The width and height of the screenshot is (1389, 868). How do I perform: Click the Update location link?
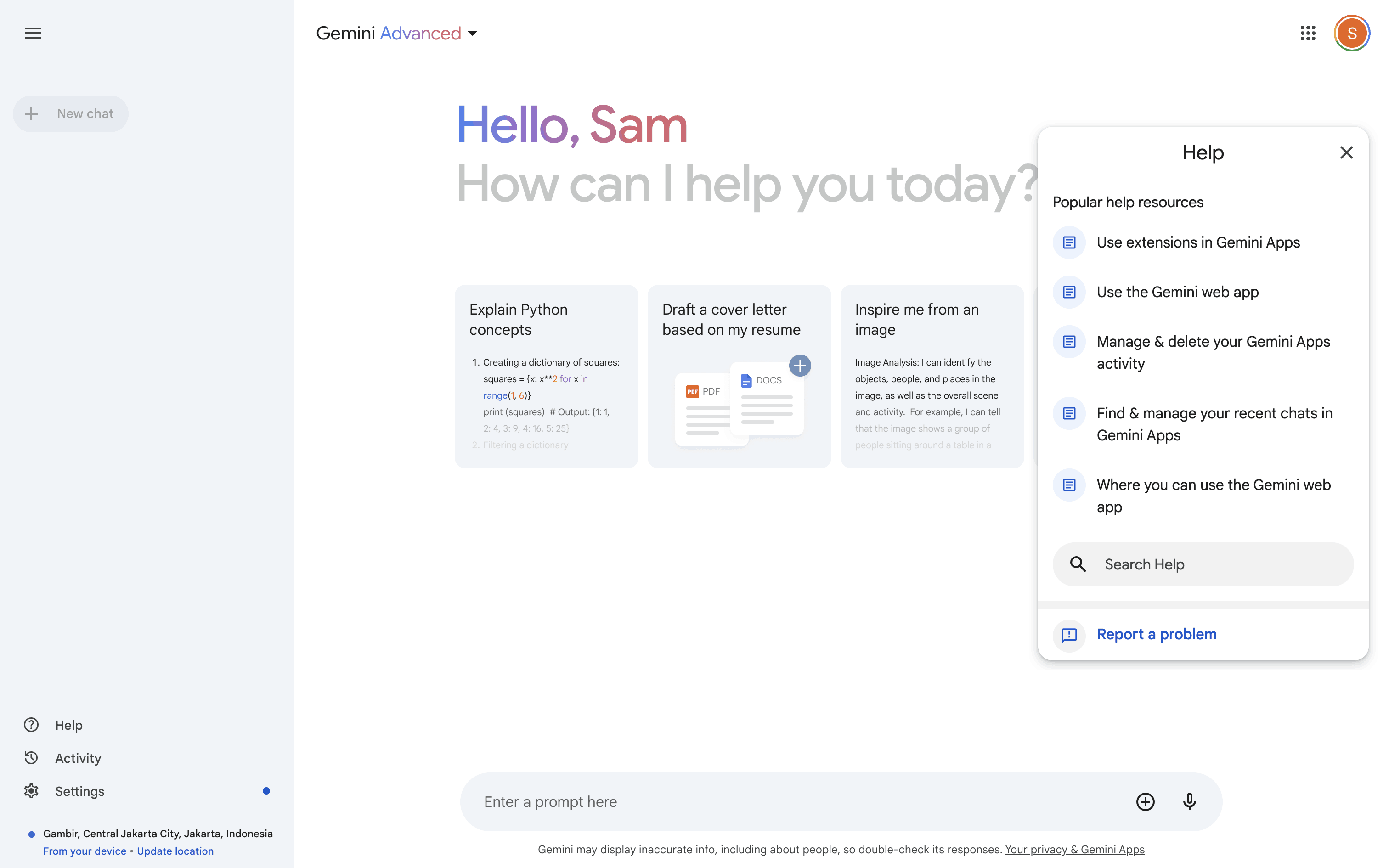[x=175, y=851]
